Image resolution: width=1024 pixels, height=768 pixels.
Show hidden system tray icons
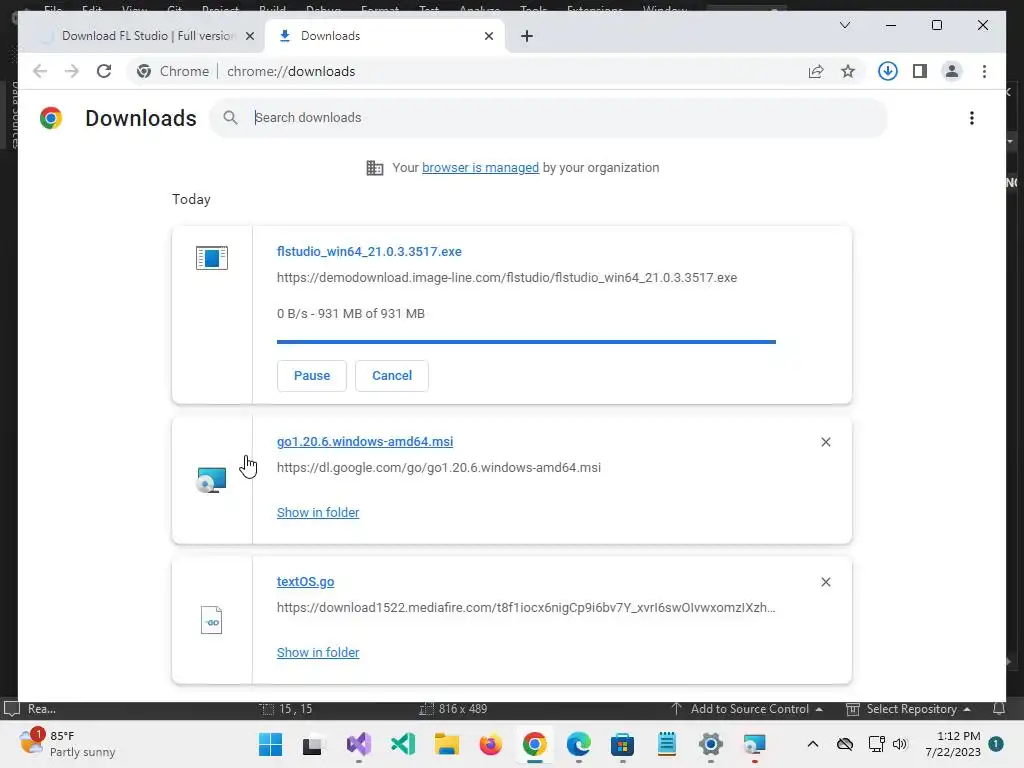(812, 744)
